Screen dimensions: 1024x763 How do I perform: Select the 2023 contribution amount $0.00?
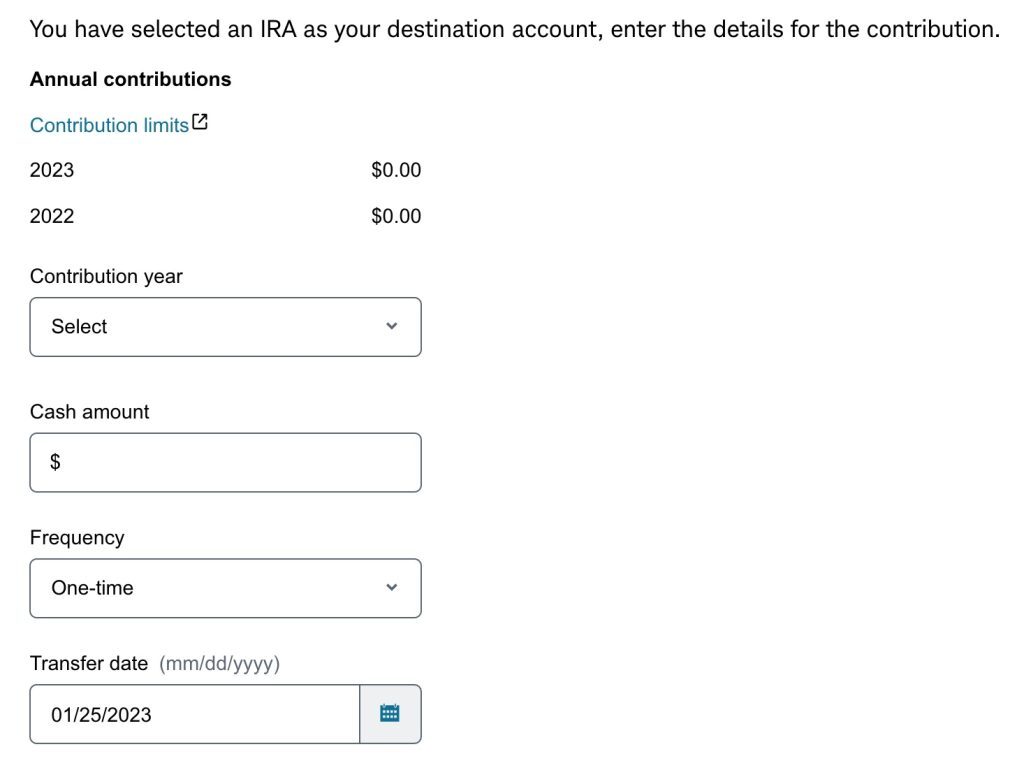[x=396, y=170]
